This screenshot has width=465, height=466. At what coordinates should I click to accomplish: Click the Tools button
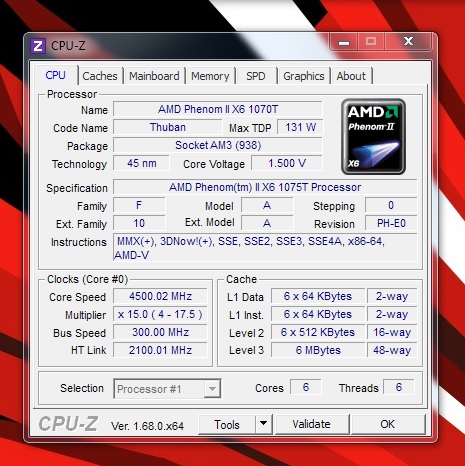click(227, 424)
